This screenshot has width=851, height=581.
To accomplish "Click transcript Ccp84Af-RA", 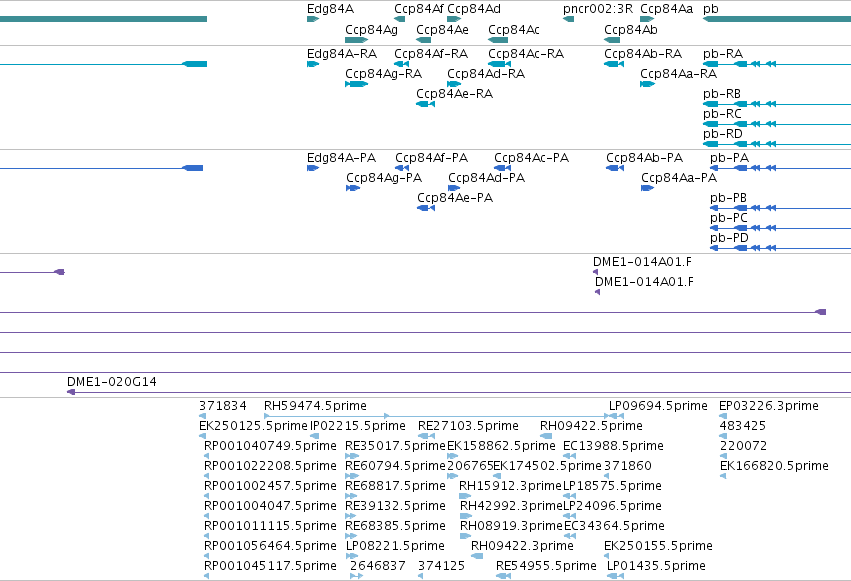I will tap(431, 54).
